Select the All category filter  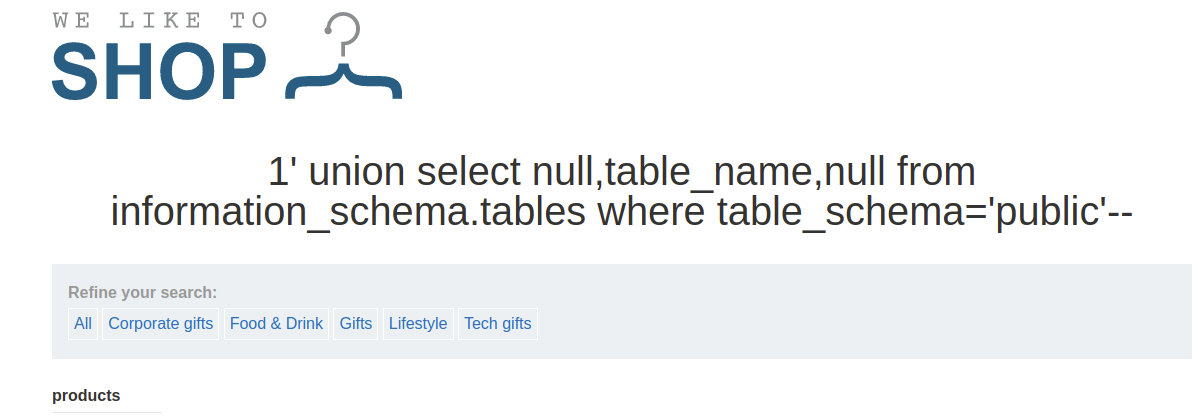[x=83, y=324]
